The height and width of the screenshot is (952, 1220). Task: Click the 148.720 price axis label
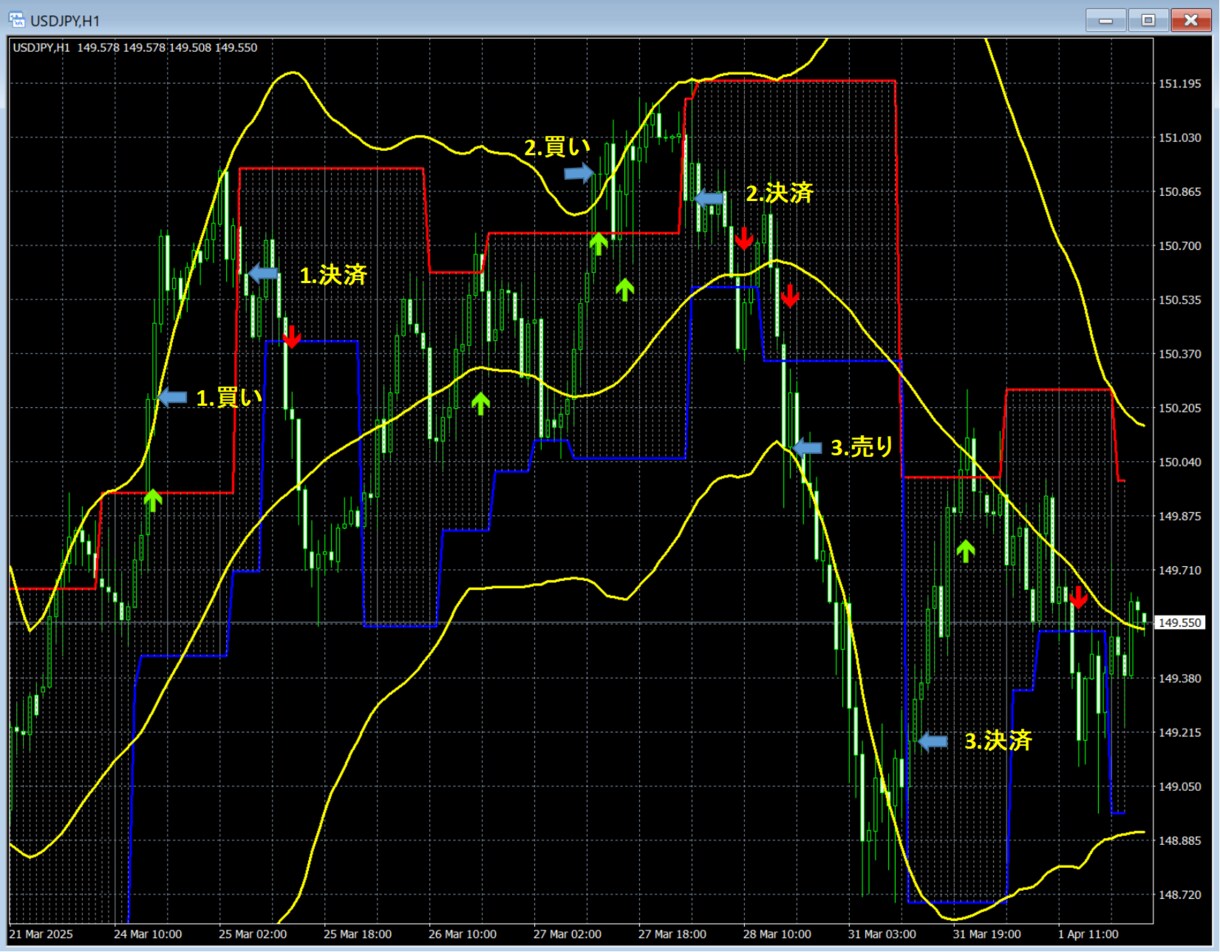[1179, 895]
